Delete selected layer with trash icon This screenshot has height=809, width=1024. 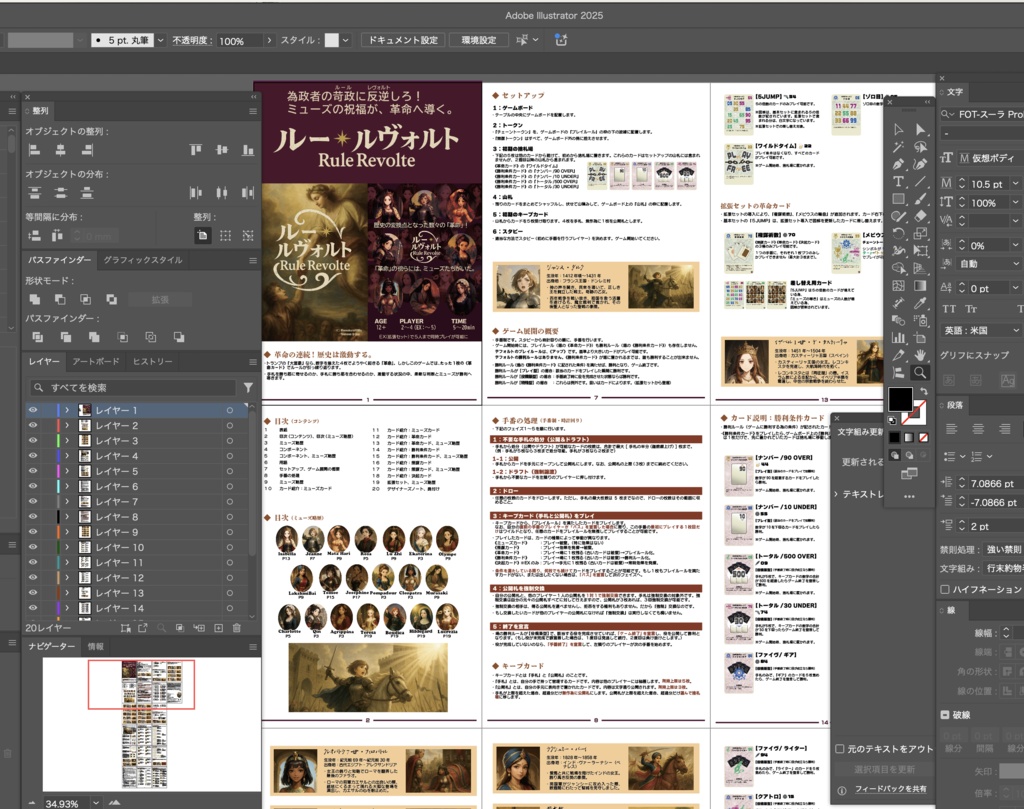236,627
